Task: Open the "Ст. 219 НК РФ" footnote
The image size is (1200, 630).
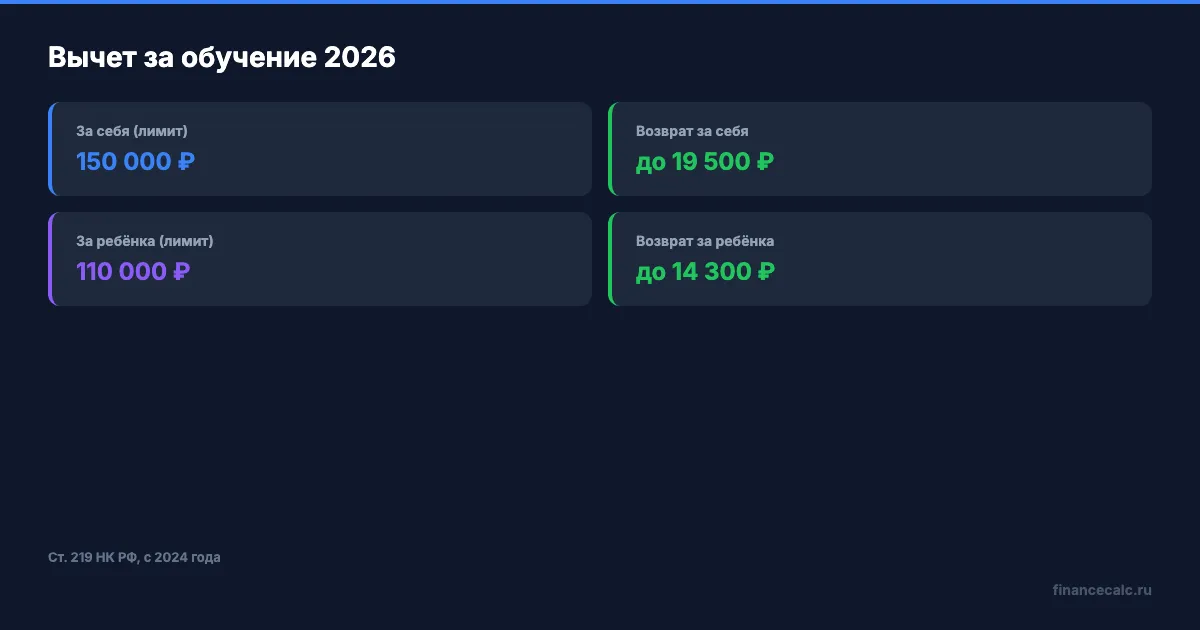Action: [134, 557]
